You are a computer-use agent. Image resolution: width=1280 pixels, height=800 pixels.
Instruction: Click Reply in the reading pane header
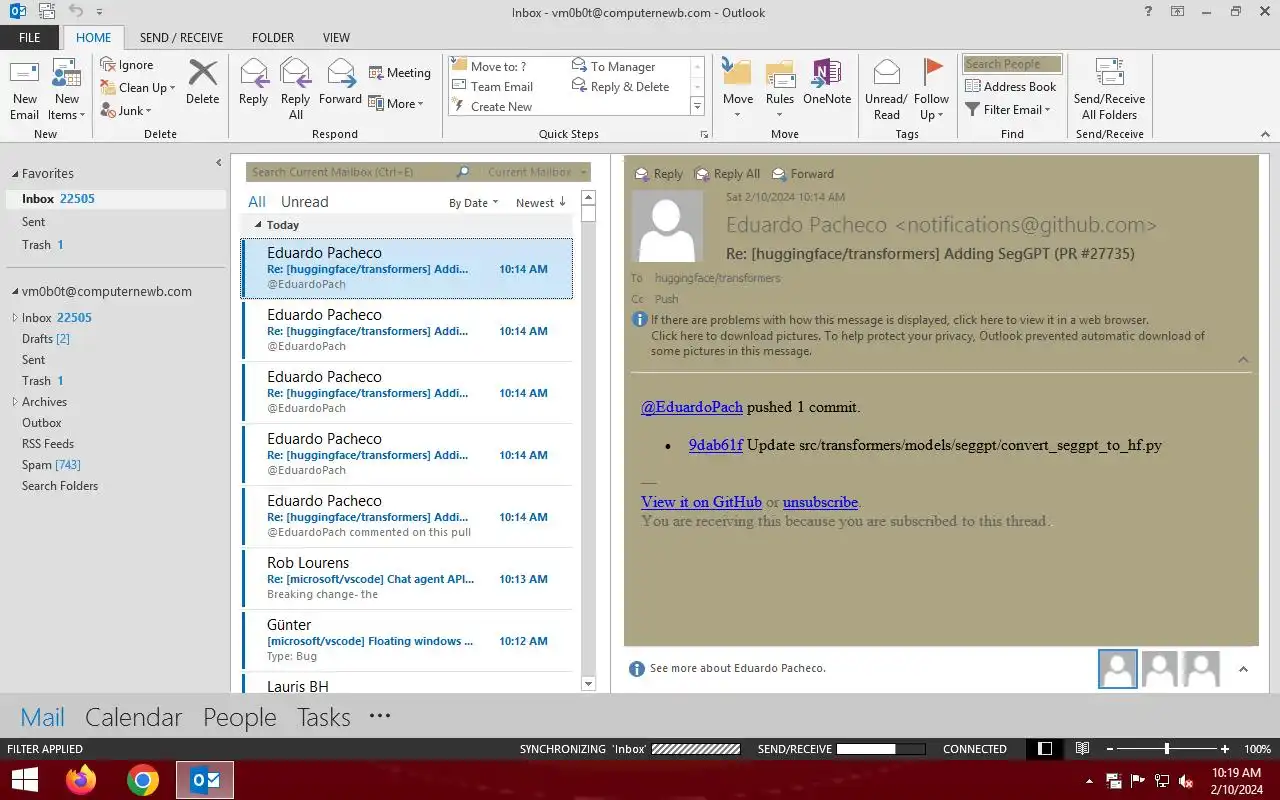click(x=659, y=174)
